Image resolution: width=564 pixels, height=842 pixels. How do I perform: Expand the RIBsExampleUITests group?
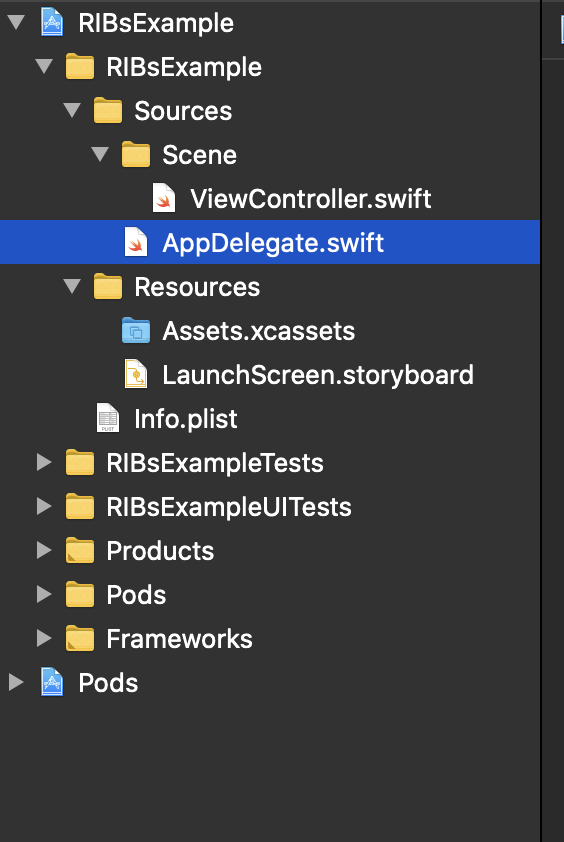[x=44, y=506]
